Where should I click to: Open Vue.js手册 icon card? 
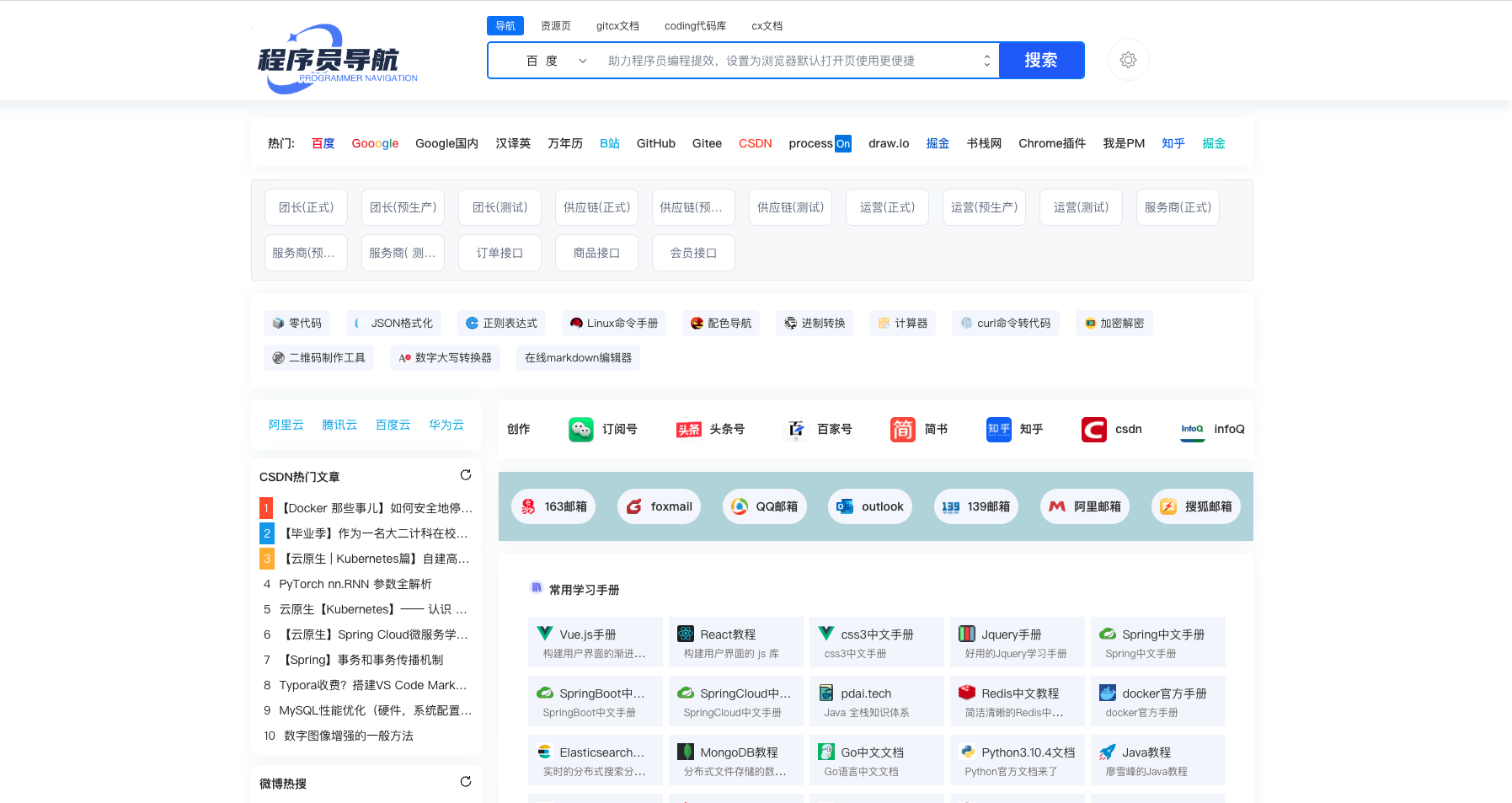tap(596, 642)
